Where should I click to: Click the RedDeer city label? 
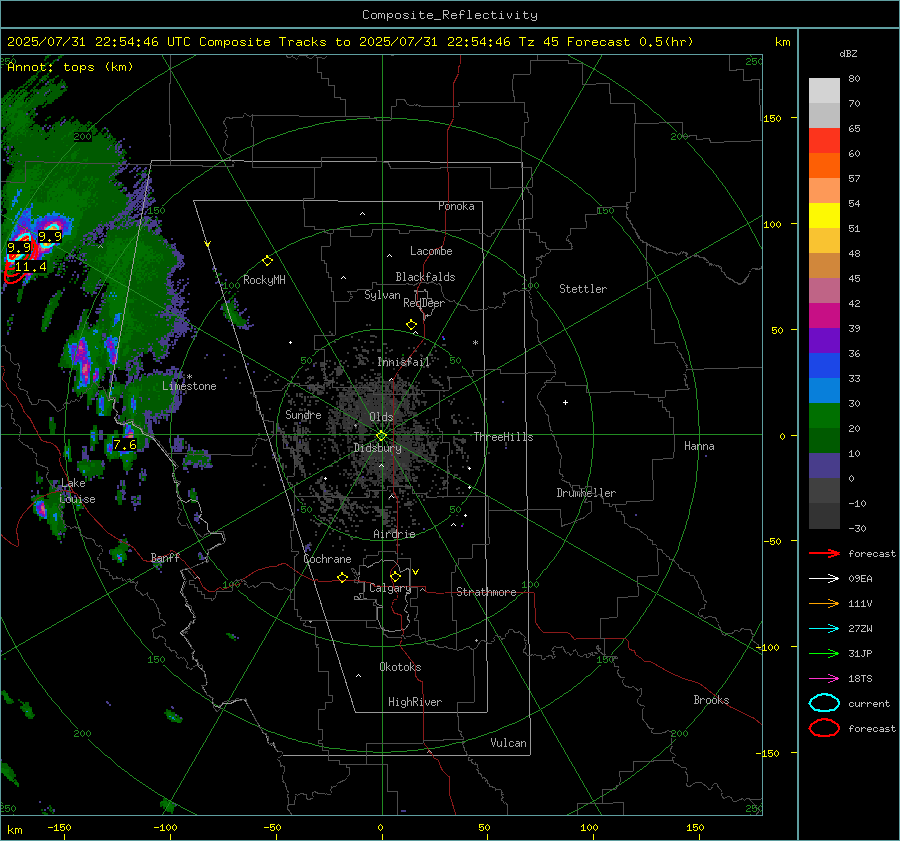click(x=424, y=303)
